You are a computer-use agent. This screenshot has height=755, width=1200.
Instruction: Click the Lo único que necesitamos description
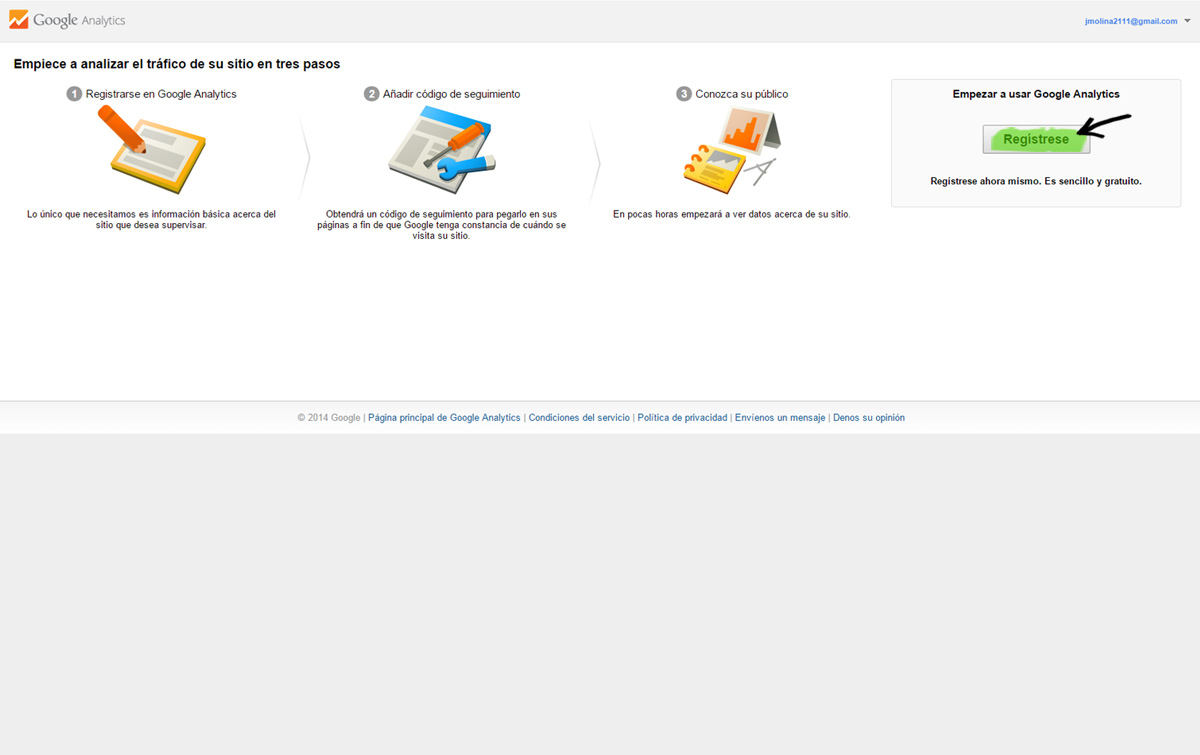[x=151, y=219]
